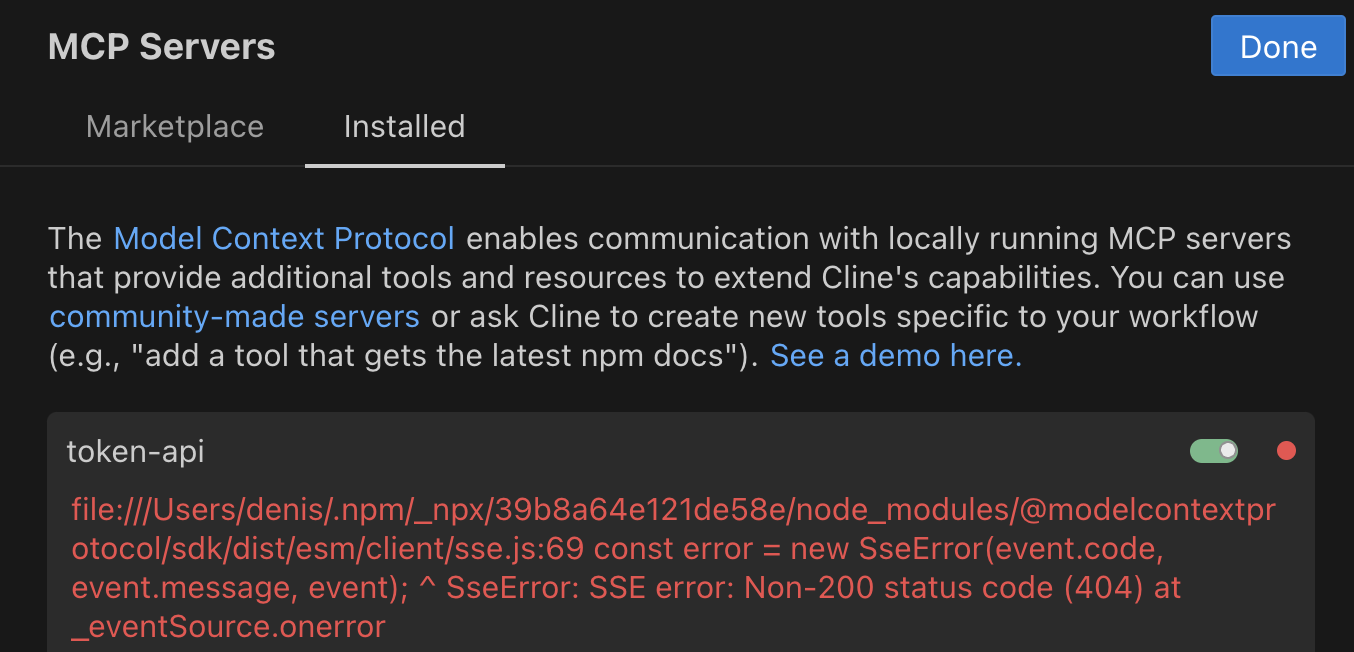
Task: Click the blue Done button
Action: point(1277,46)
